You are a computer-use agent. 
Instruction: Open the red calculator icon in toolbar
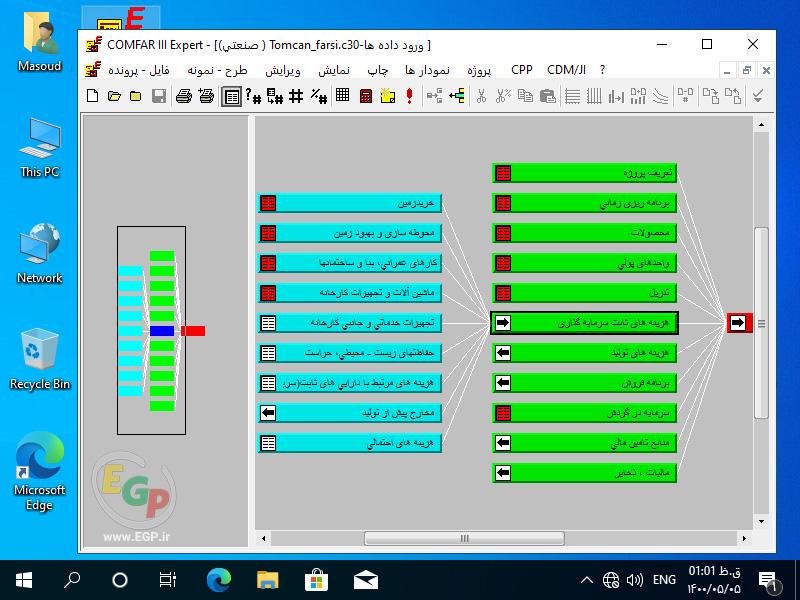click(x=366, y=96)
